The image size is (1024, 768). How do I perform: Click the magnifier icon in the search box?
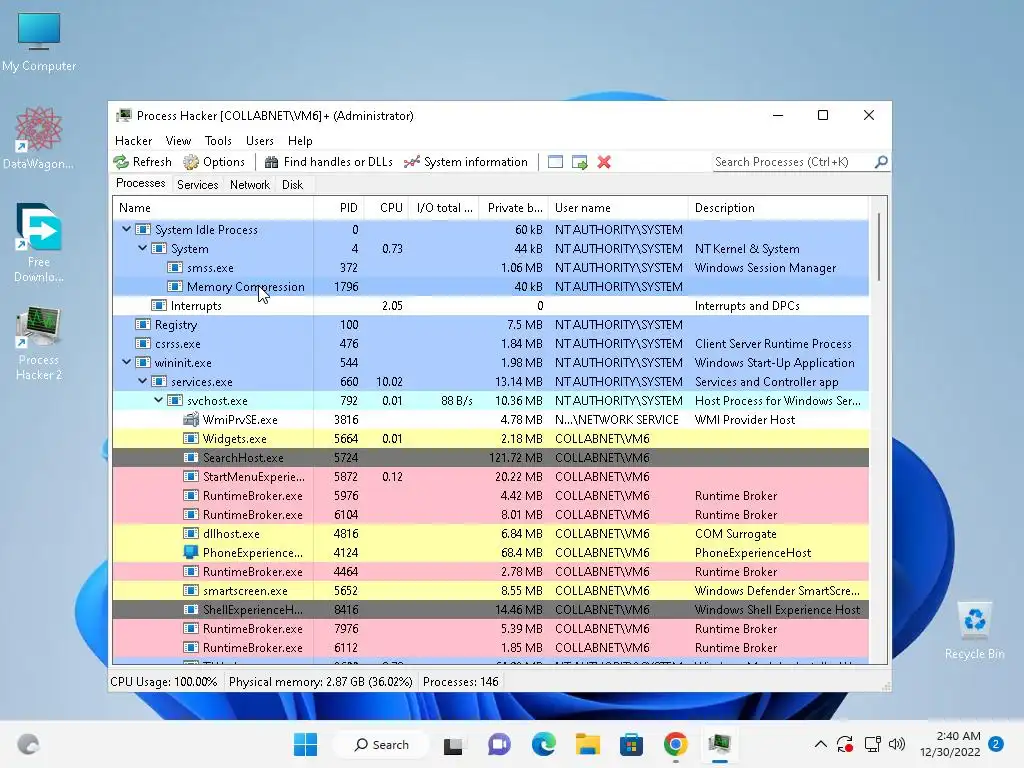point(881,161)
